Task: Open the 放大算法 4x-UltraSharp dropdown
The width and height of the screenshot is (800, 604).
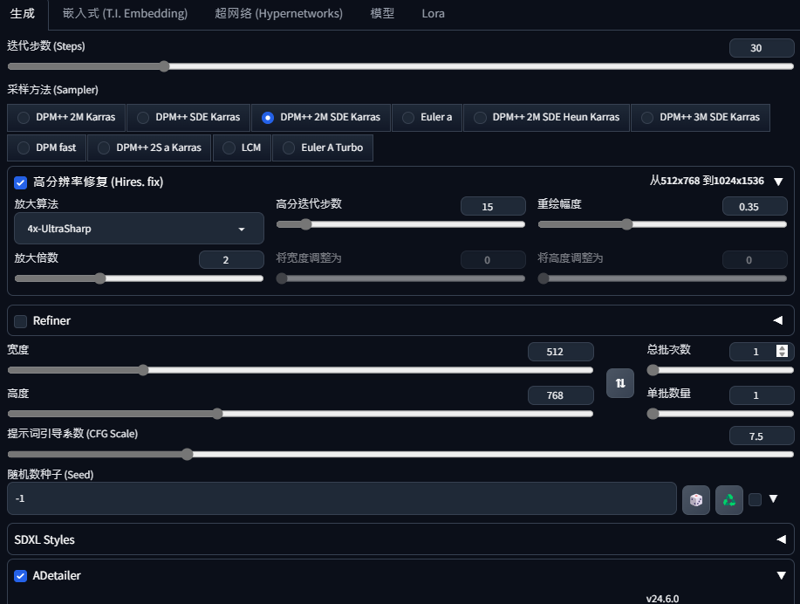Action: coord(139,229)
